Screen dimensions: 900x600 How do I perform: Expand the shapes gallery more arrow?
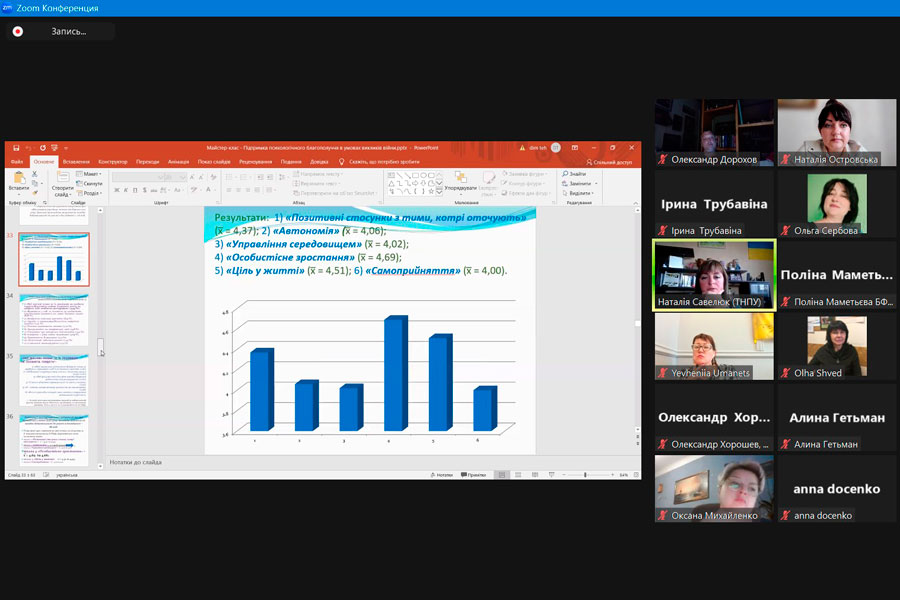(440, 192)
